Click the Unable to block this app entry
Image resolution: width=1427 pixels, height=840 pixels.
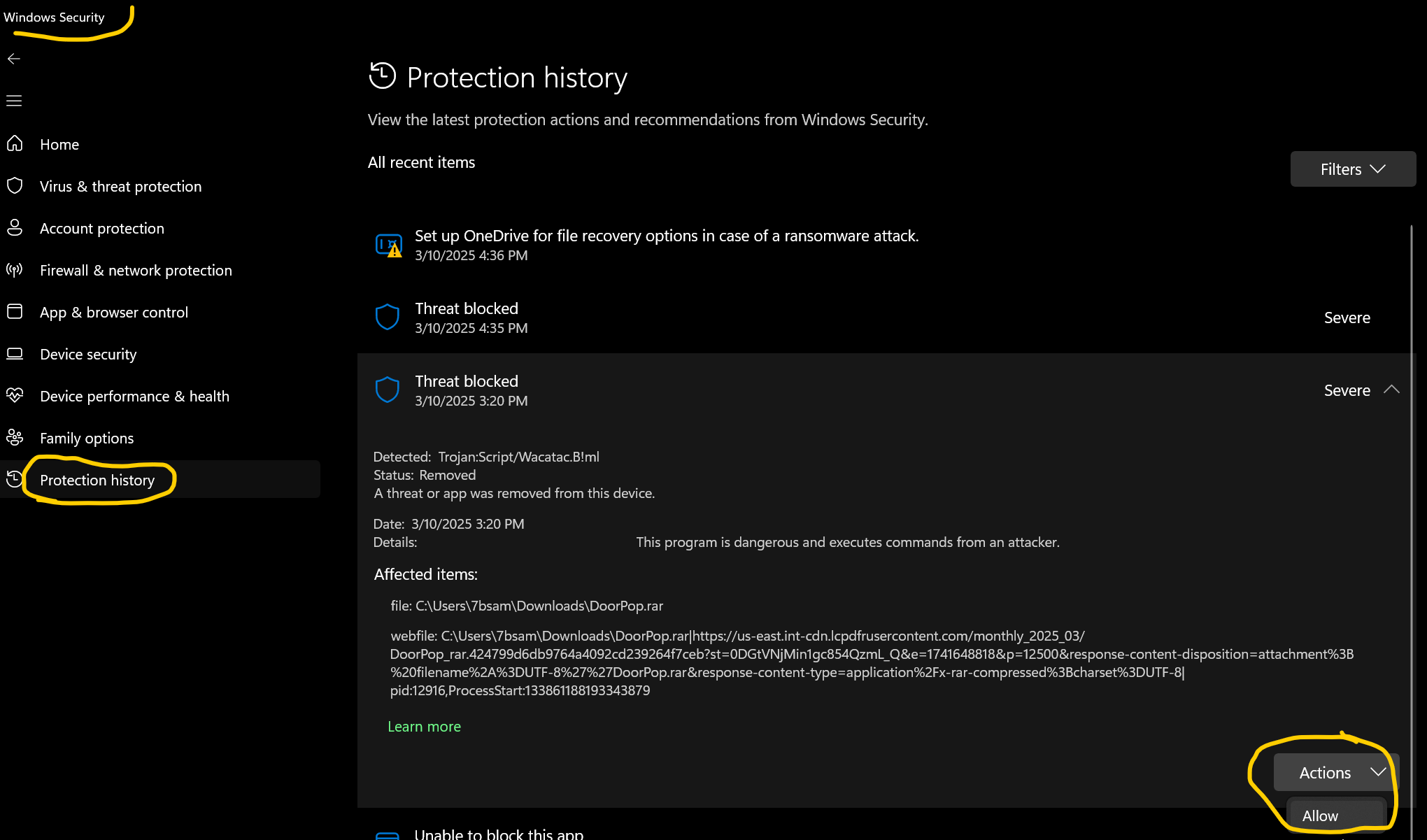(x=499, y=834)
